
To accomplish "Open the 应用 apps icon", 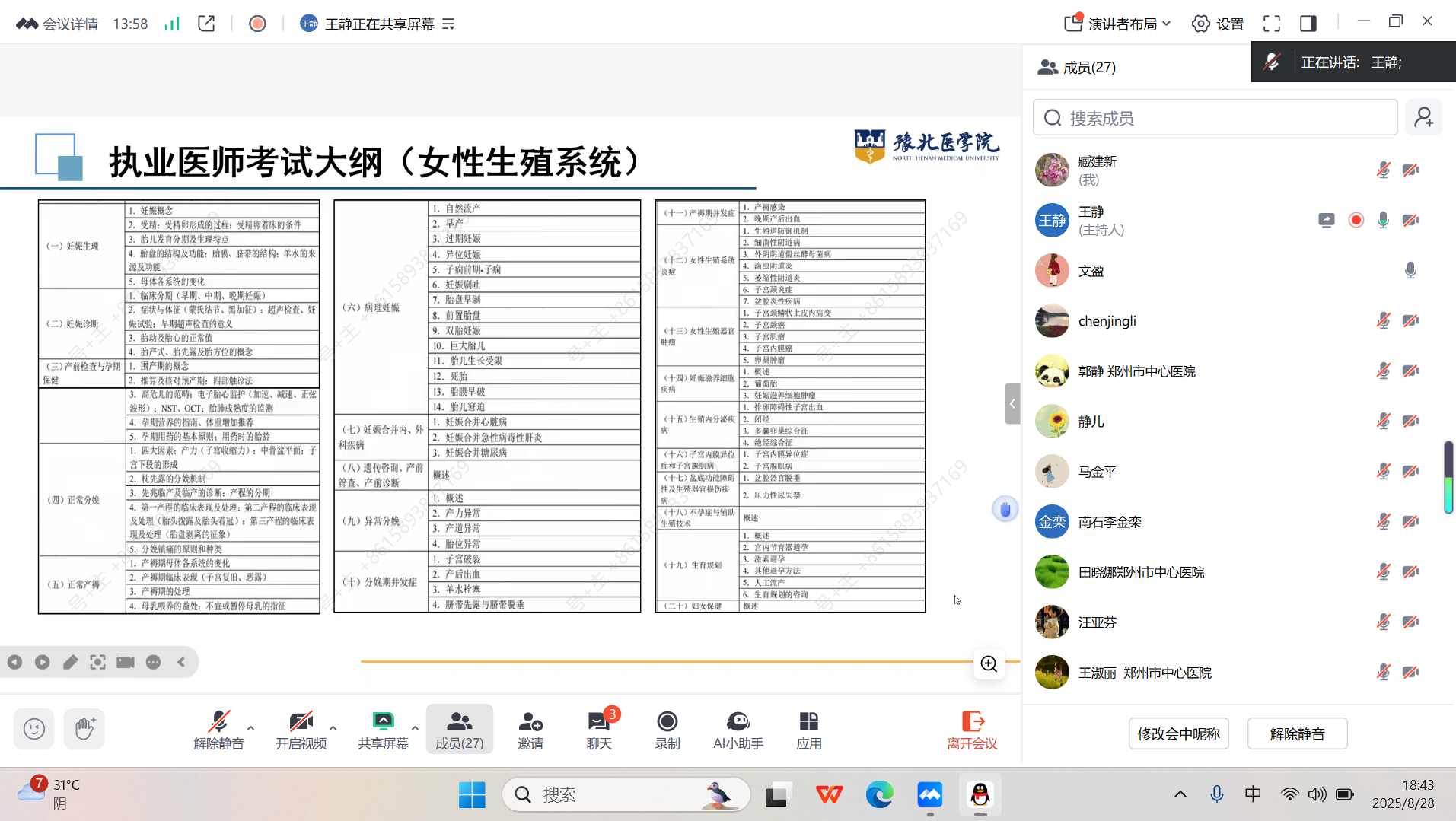I will click(808, 729).
